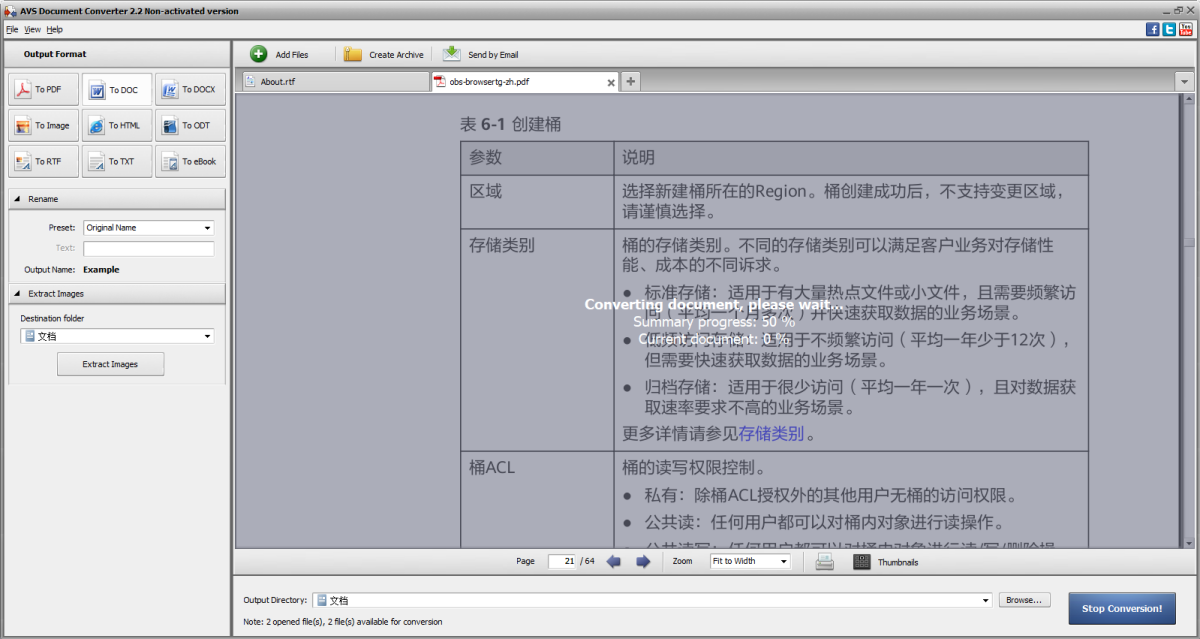Select the To DOCX output format

coord(190,89)
